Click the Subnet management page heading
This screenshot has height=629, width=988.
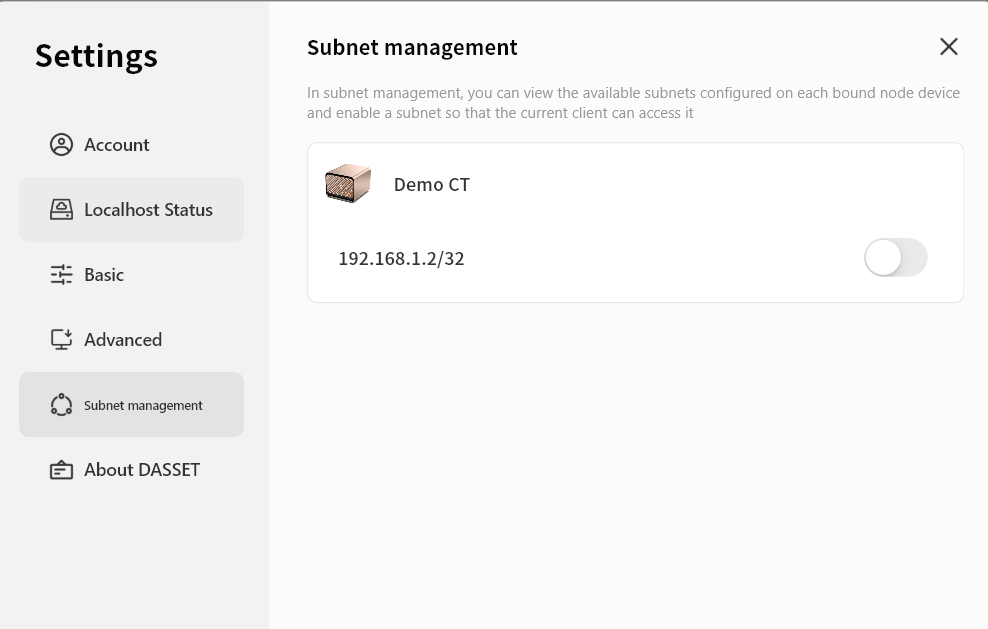pos(412,47)
